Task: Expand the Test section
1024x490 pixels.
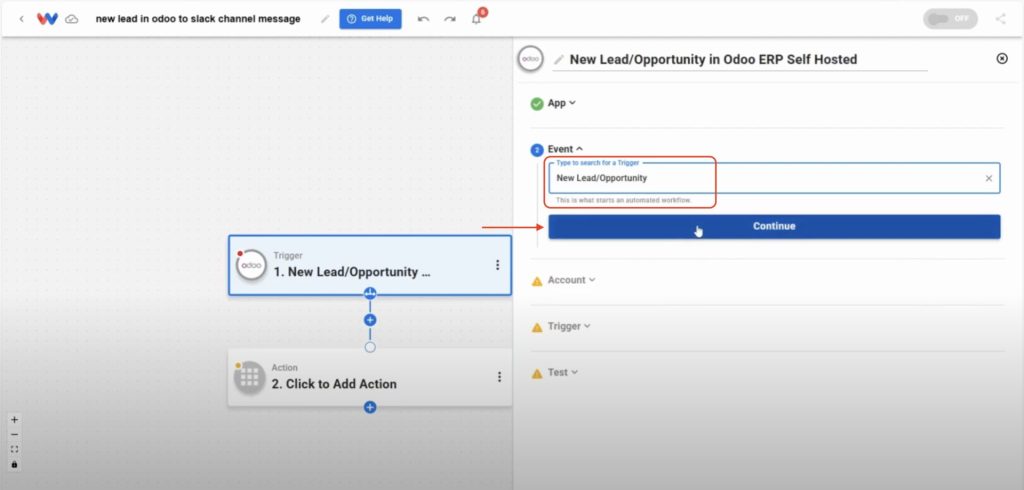Action: click(x=563, y=372)
